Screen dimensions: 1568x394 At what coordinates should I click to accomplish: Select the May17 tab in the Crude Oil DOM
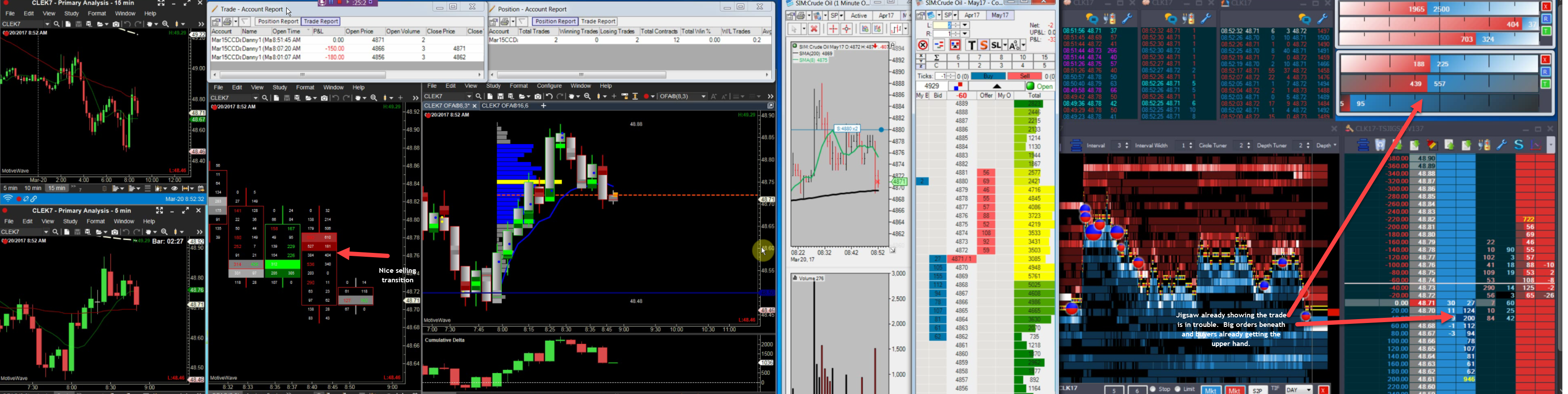tap(1000, 16)
